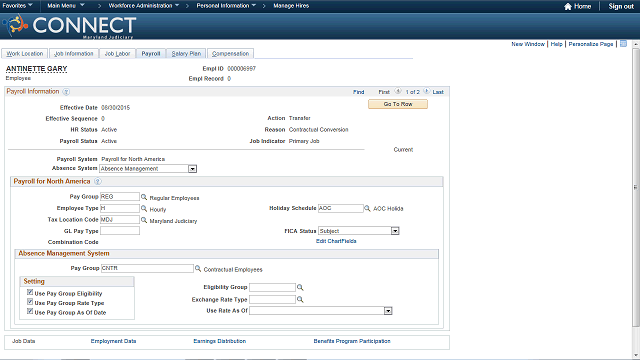Open Payroll for North America help icon
This screenshot has width=640, height=360.
pos(98,181)
